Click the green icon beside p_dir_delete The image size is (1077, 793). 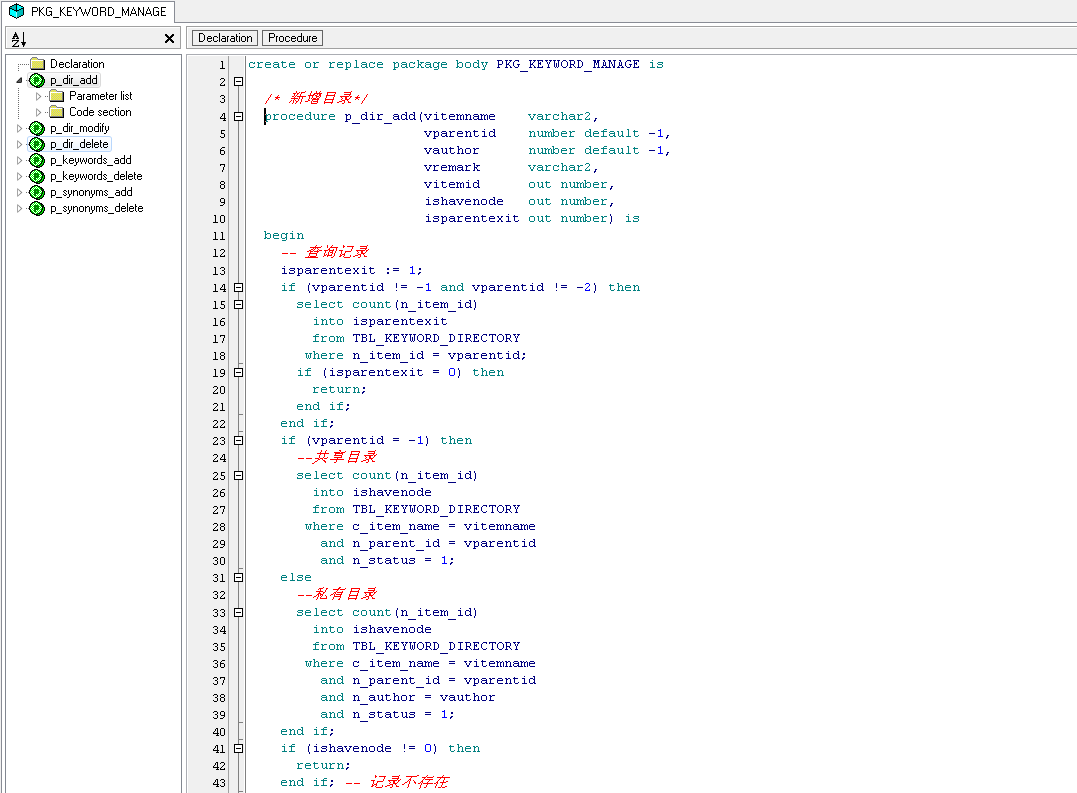click(x=37, y=144)
